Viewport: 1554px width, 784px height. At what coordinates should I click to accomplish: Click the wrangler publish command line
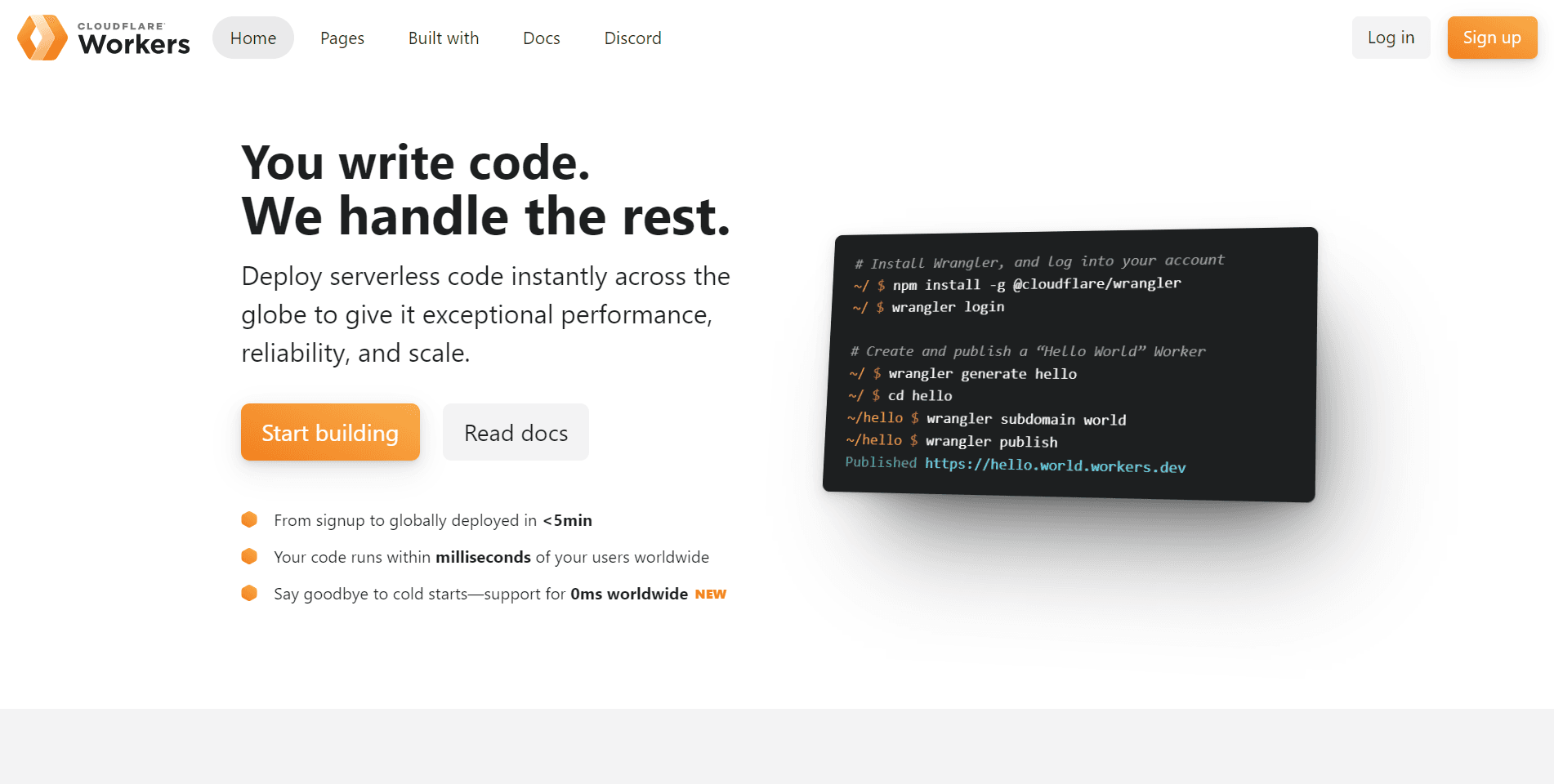point(991,442)
